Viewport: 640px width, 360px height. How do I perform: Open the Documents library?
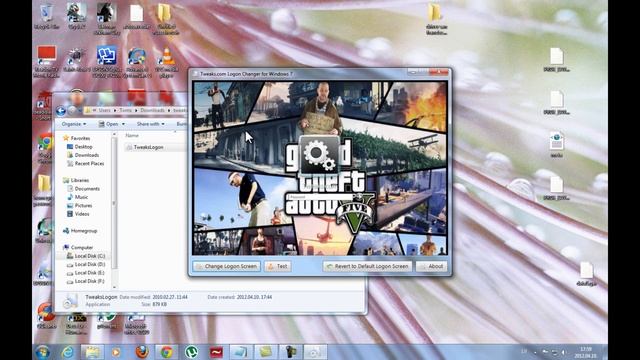click(84, 189)
